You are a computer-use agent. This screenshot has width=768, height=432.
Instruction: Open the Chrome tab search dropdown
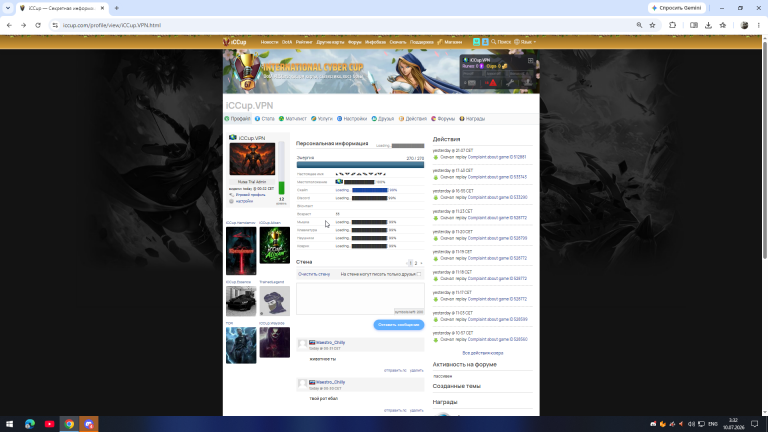(x=8, y=8)
